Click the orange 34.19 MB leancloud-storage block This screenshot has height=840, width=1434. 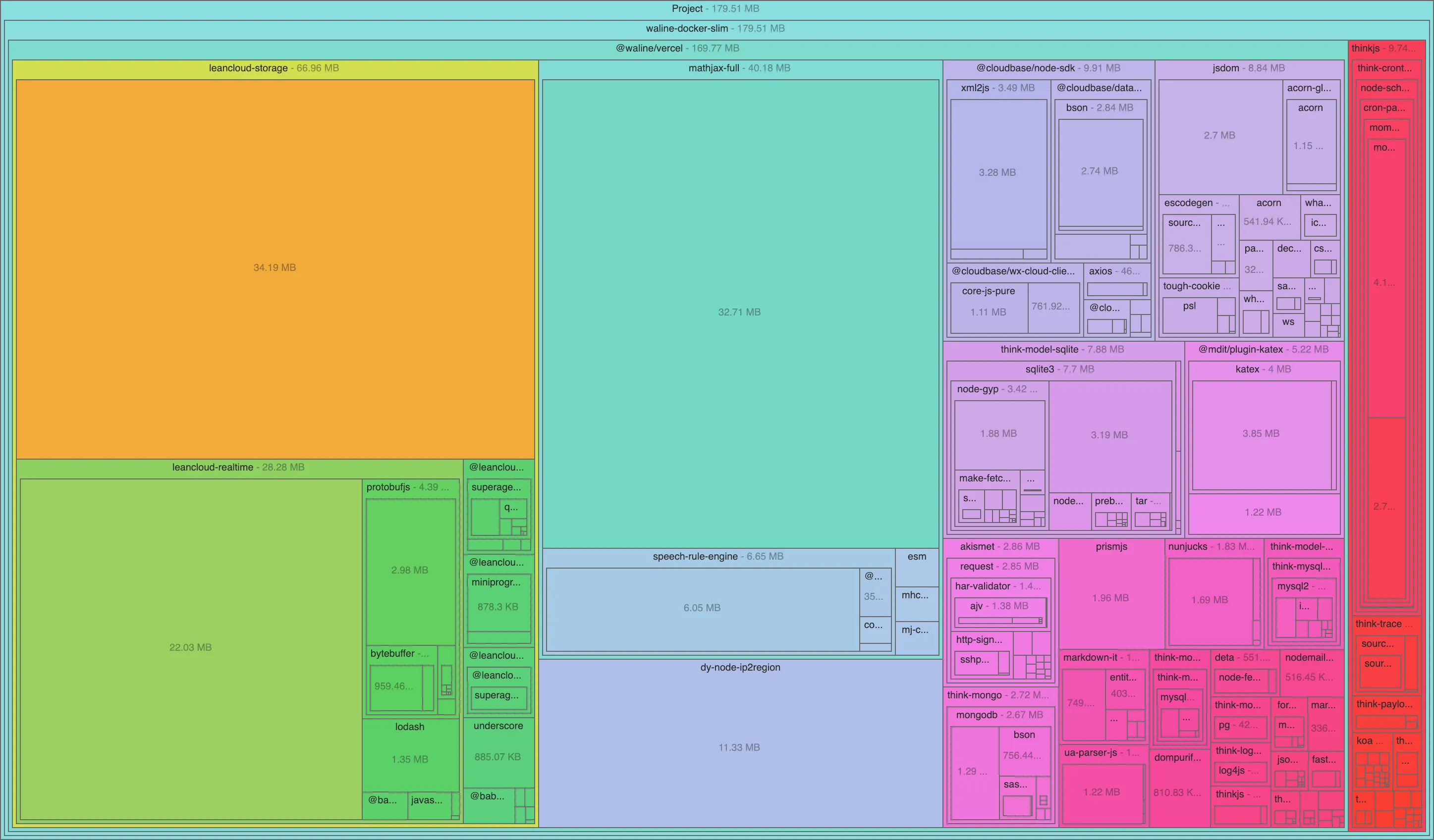[x=275, y=267]
